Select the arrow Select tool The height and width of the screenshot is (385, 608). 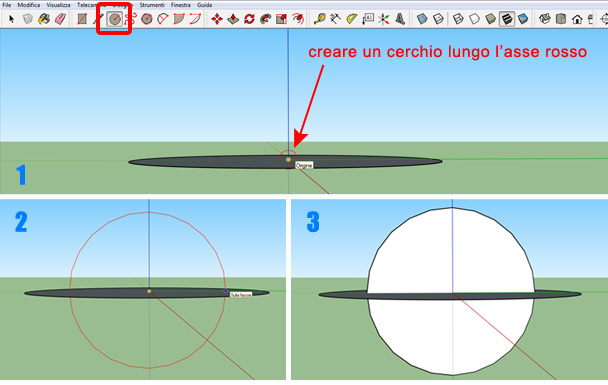(11, 19)
